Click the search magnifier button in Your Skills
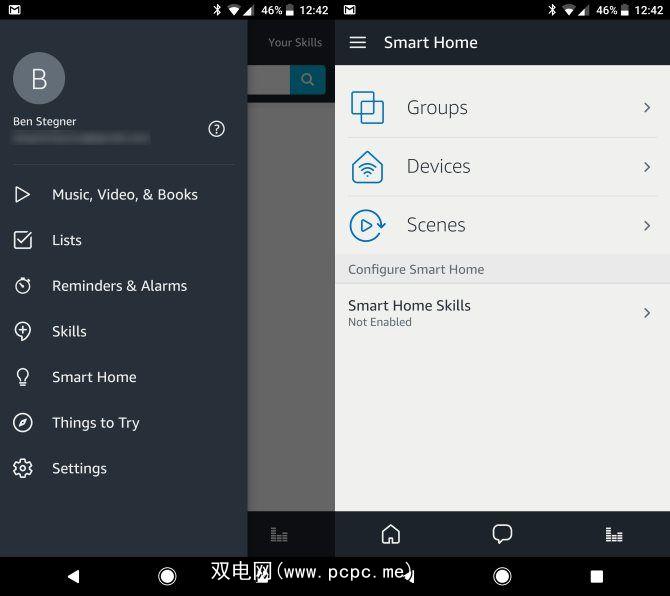Viewport: 670px width, 596px height. (x=308, y=79)
